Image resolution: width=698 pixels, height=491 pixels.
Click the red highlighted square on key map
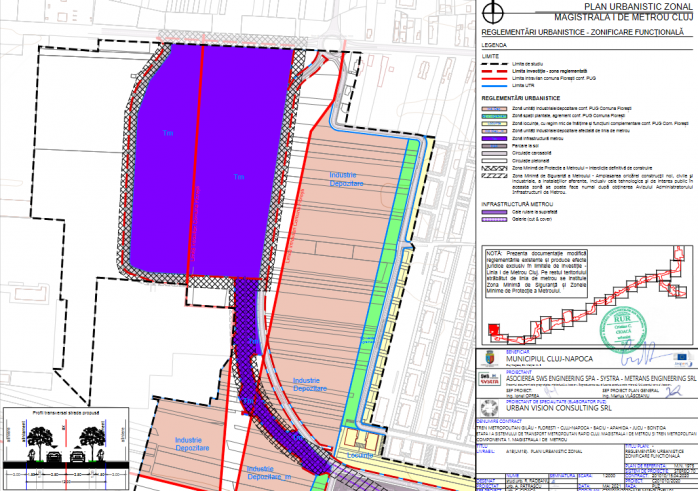(x=493, y=329)
